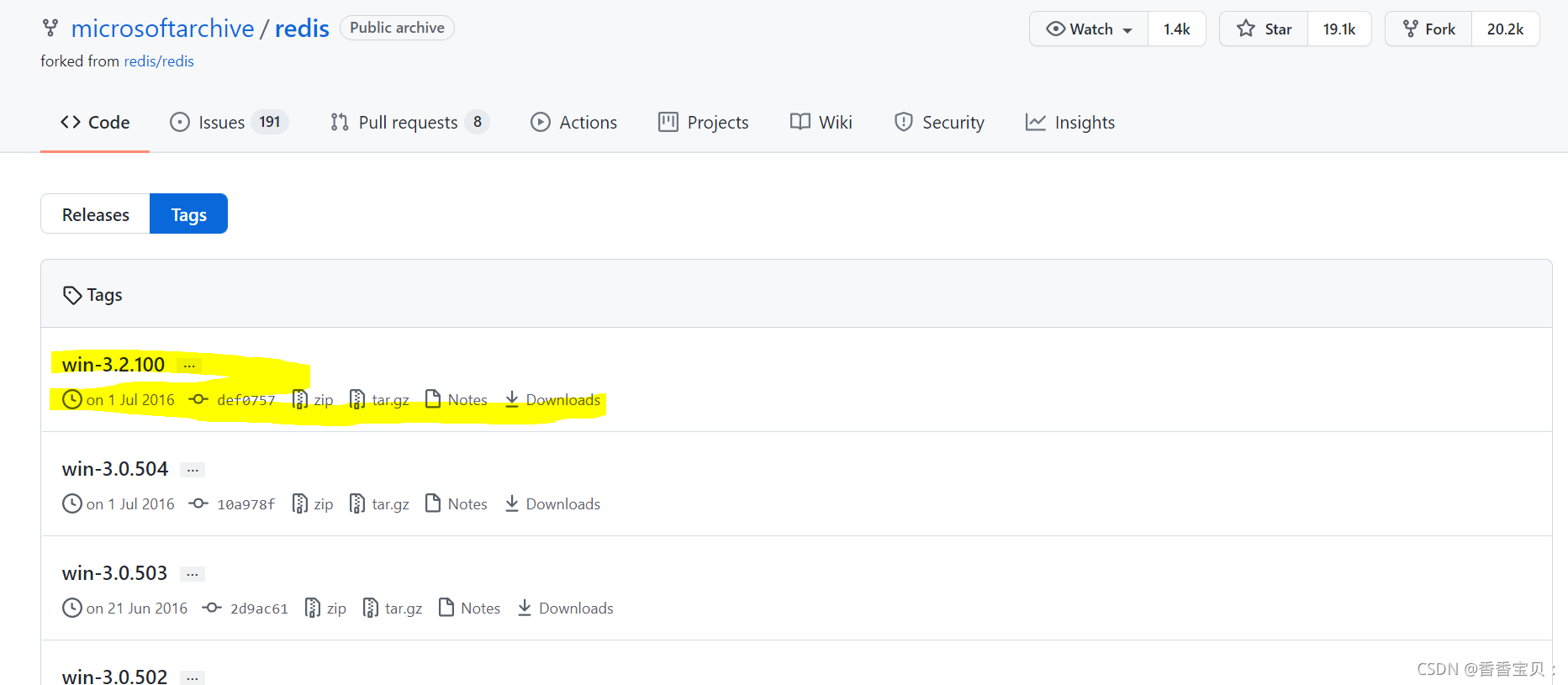Open the win-3.0.502 tag

click(x=115, y=677)
